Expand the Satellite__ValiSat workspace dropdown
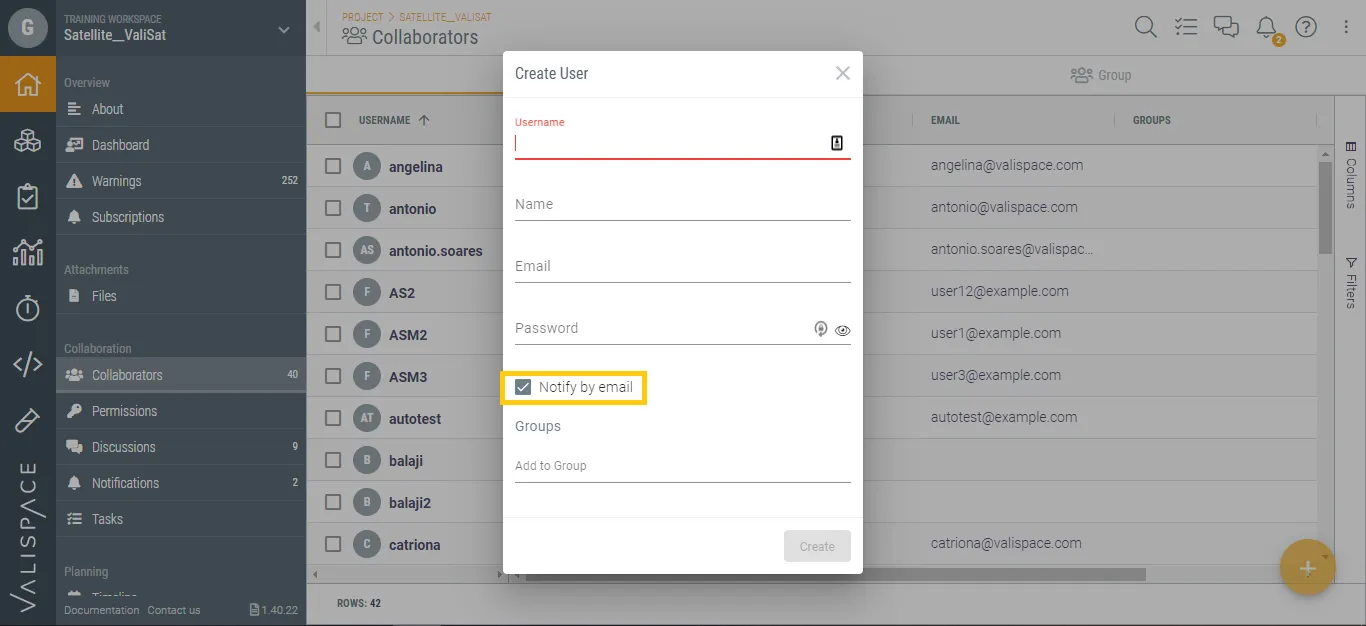The height and width of the screenshot is (626, 1366). (284, 30)
